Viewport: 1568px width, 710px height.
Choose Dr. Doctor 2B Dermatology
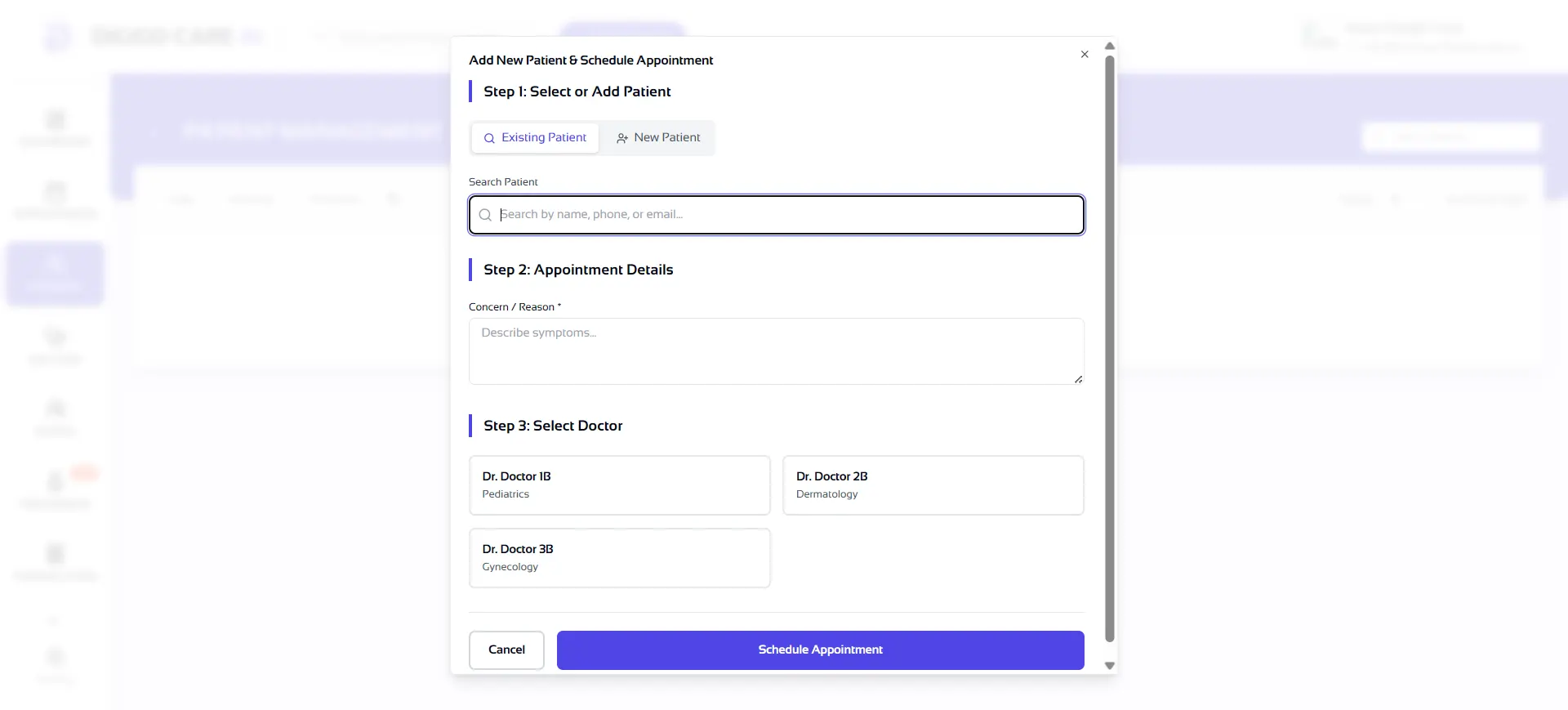tap(933, 485)
